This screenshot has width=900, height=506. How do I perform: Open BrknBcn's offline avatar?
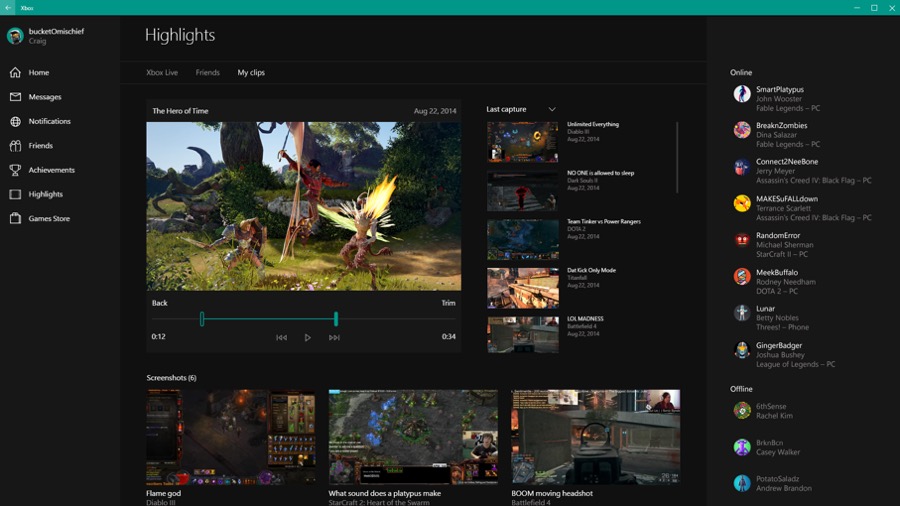742,447
